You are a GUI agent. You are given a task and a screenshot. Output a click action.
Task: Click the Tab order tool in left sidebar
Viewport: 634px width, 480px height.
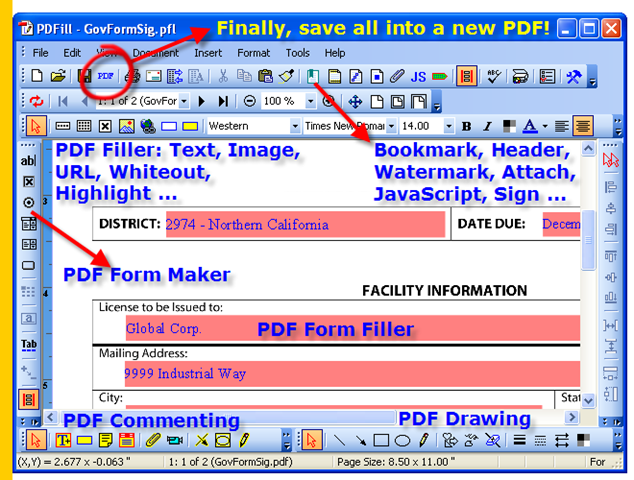29,345
